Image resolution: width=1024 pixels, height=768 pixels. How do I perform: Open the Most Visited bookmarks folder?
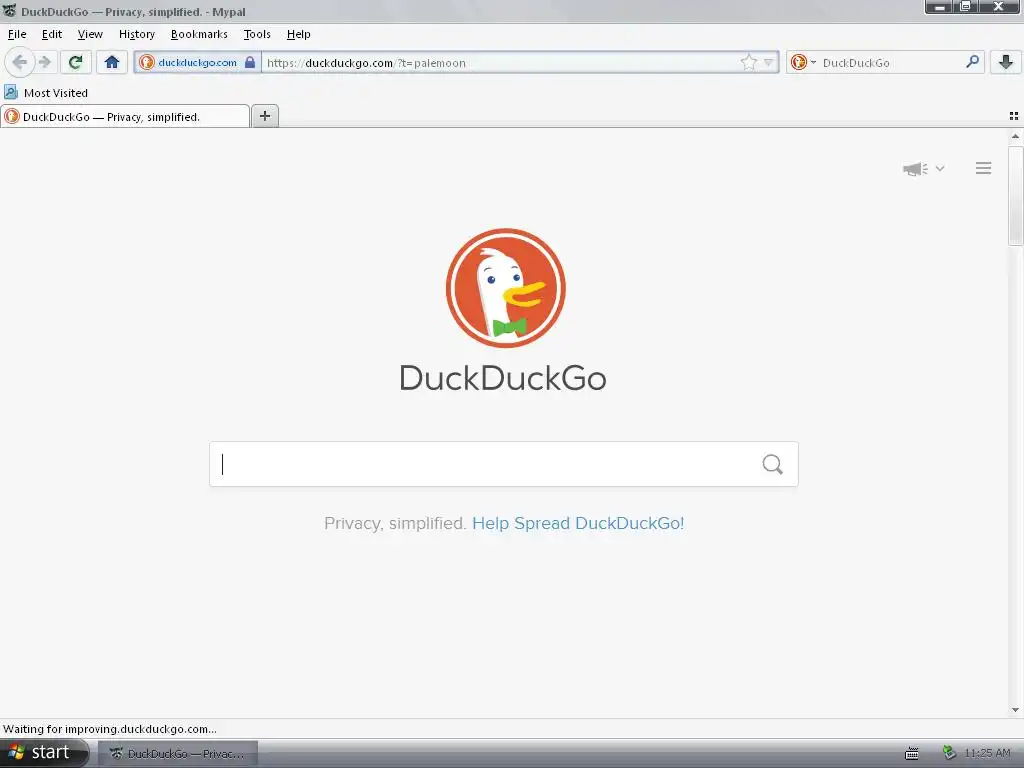point(46,93)
